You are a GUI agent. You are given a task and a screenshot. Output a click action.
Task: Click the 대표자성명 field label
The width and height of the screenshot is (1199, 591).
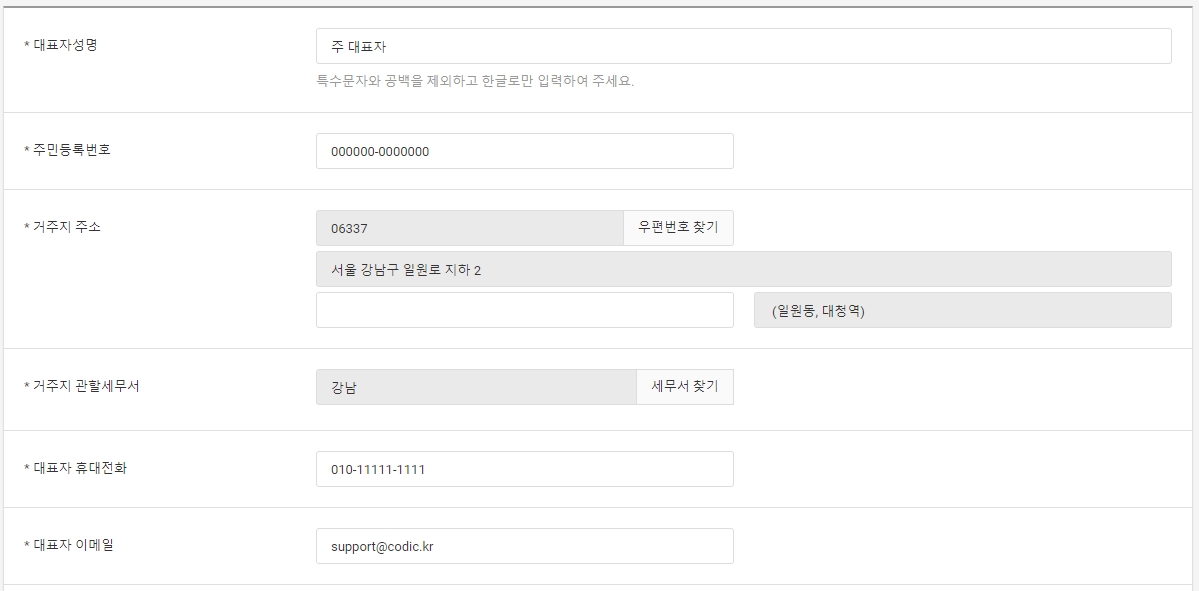coord(65,44)
